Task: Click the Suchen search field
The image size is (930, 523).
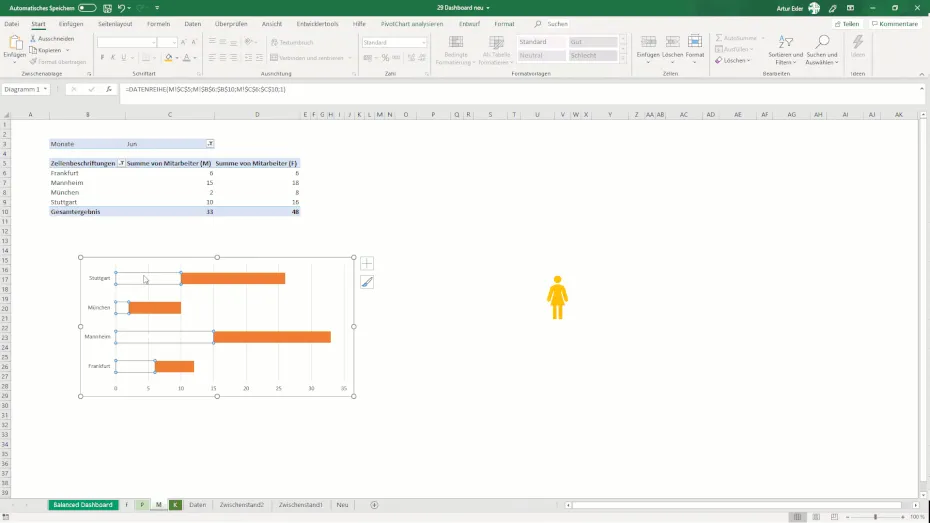Action: click(558, 24)
